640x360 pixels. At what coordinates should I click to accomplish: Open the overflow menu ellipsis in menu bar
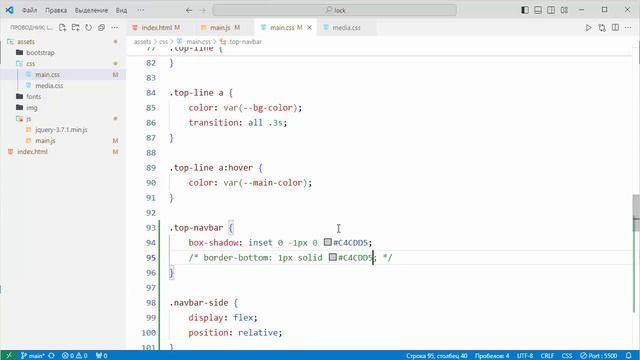point(141,10)
